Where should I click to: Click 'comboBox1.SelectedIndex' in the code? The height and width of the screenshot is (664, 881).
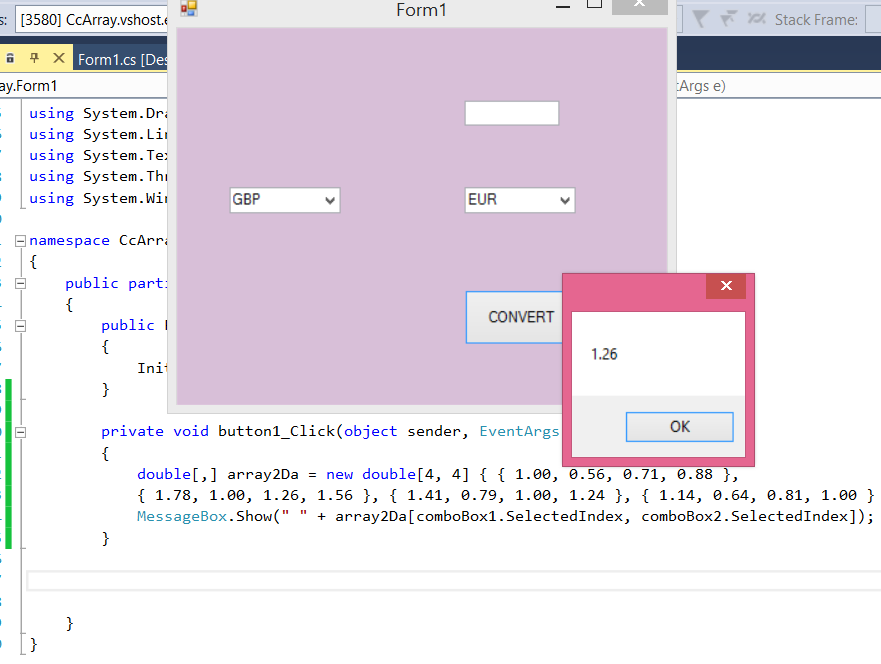[x=520, y=516]
